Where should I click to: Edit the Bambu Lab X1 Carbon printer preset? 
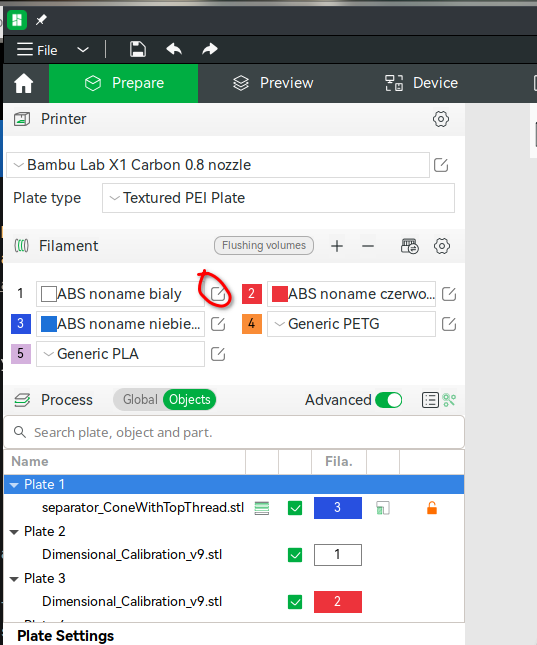[x=441, y=165]
